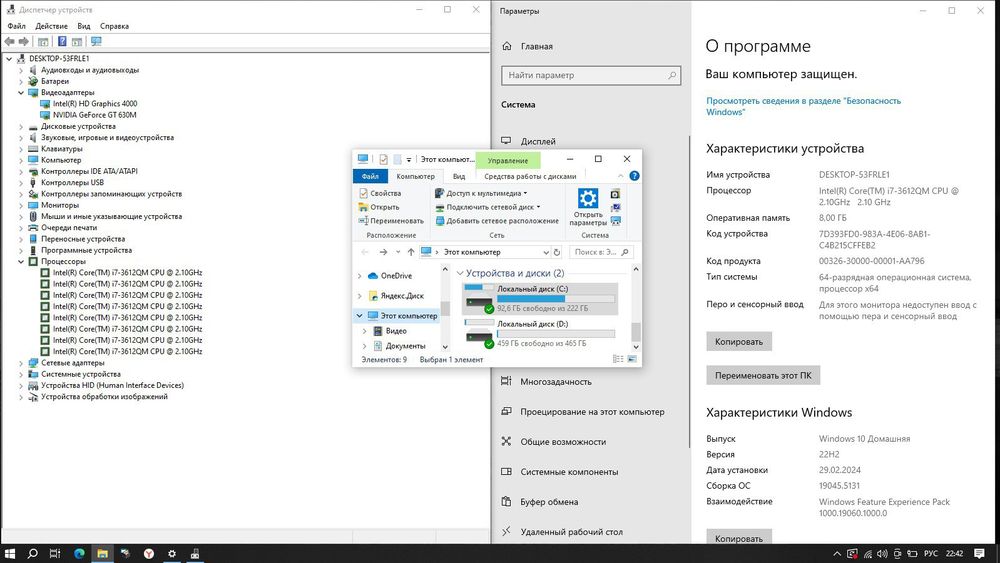Viewport: 1000px width, 563px height.
Task: Switch to the Средства работы с дисками tab
Action: click(x=530, y=176)
